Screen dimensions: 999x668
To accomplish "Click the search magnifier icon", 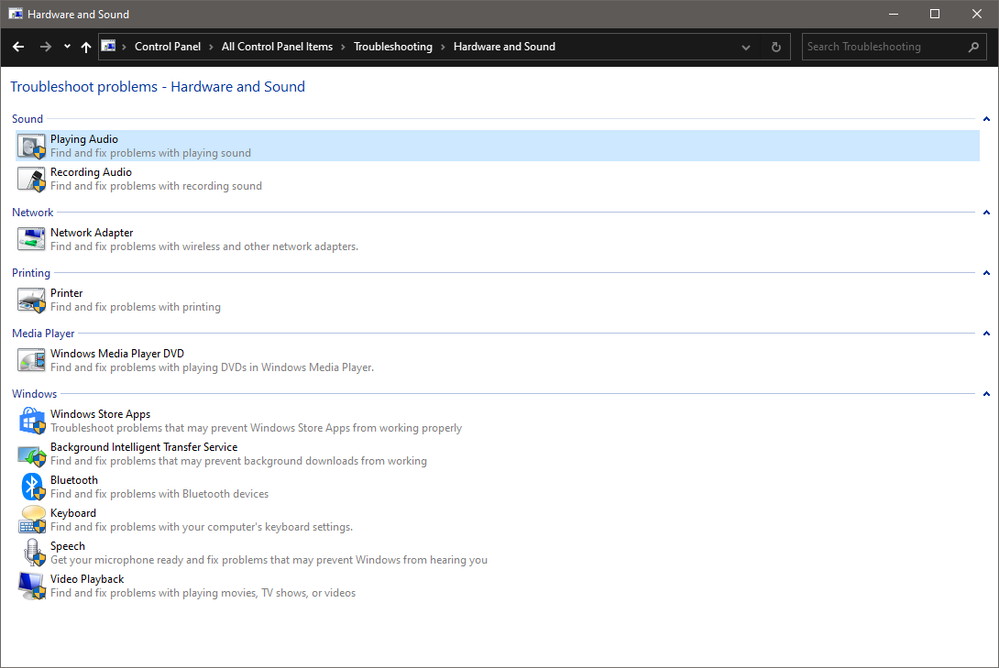I will 973,47.
